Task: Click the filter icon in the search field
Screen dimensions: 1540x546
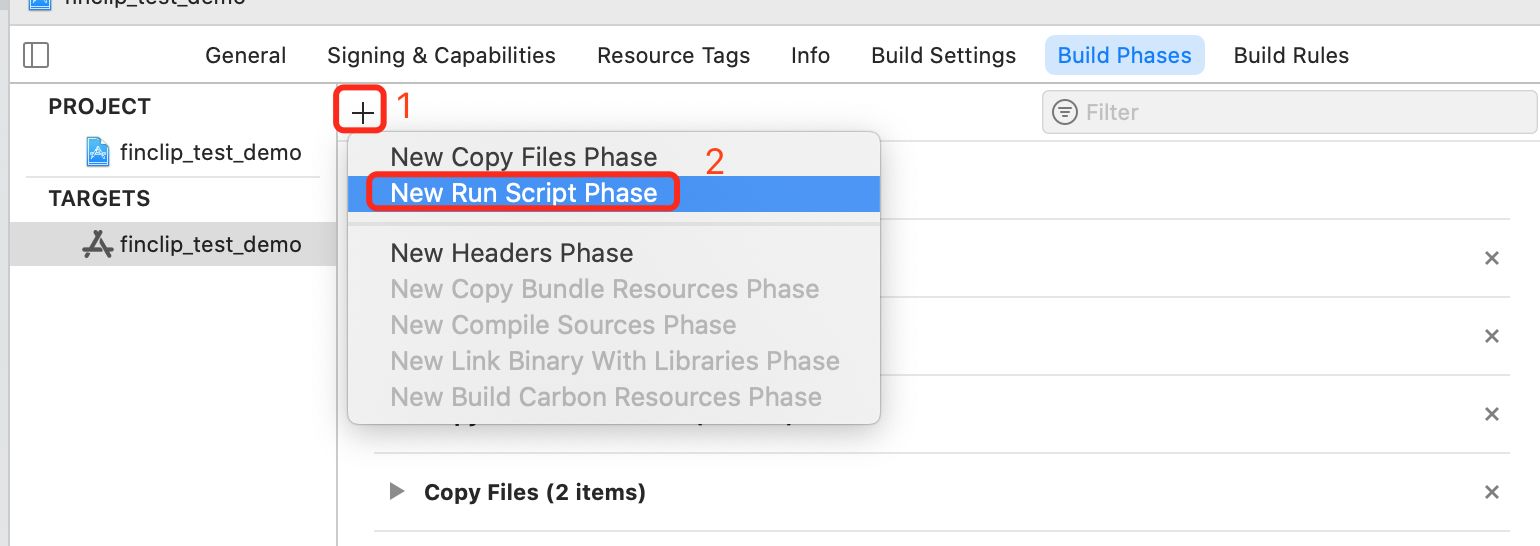Action: pos(1066,112)
